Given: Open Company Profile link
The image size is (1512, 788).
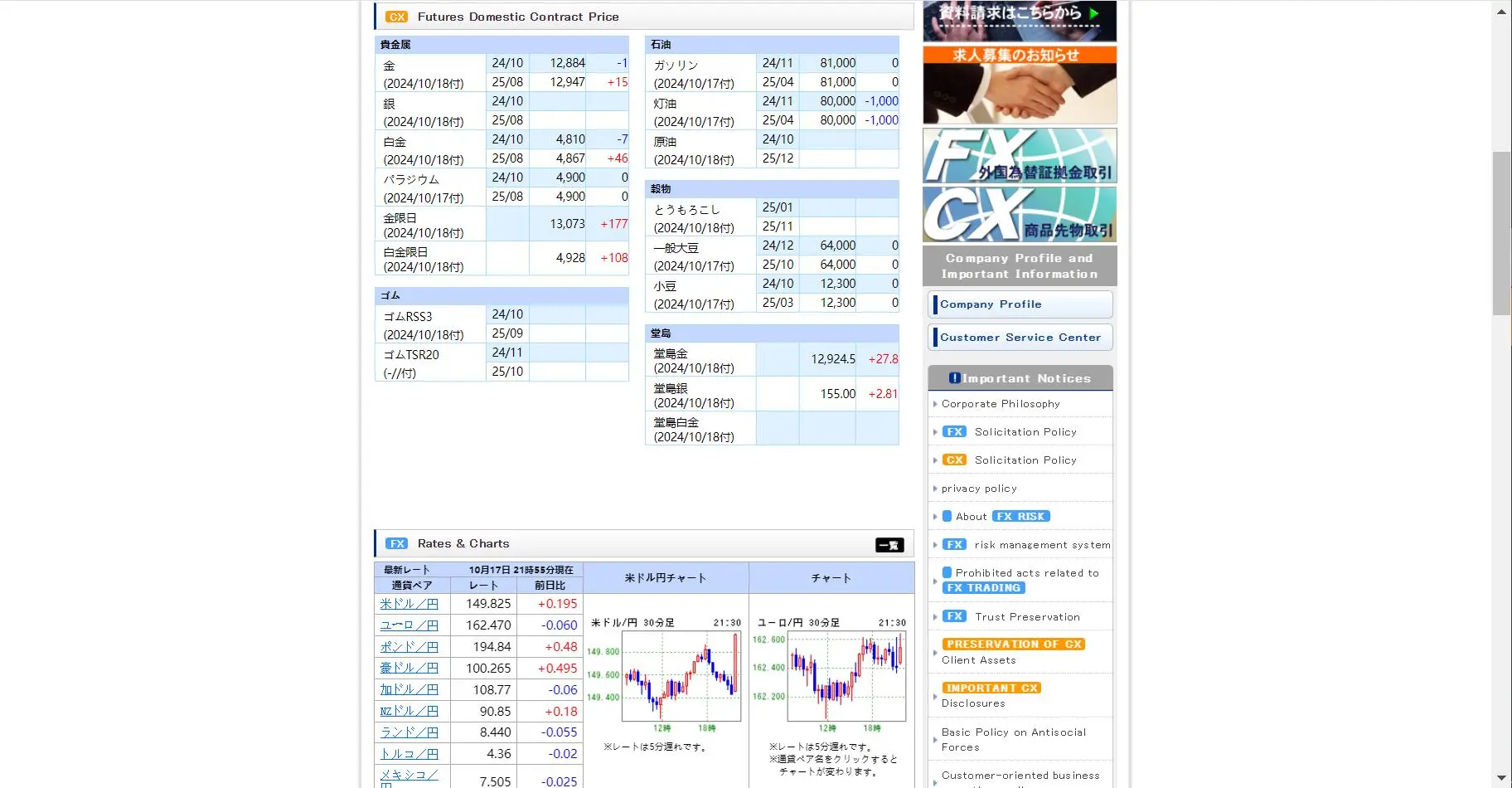Looking at the screenshot, I should coord(1020,304).
